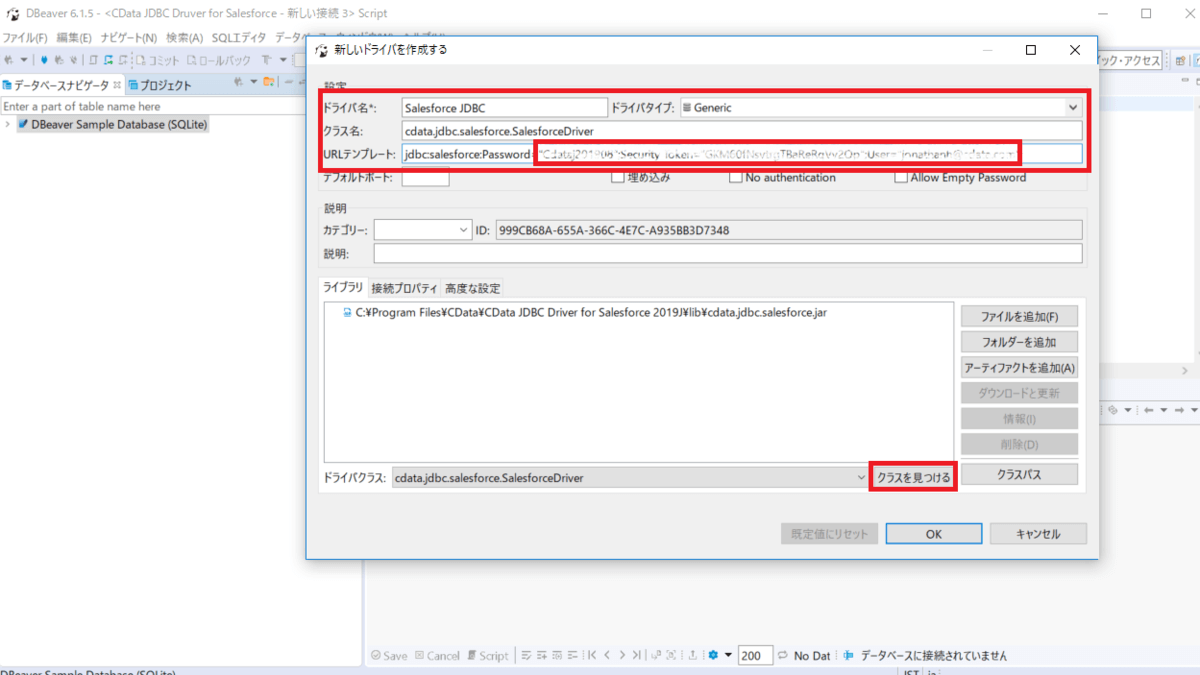Click the quick access search box
This screenshot has height=675, width=1200.
[1130, 61]
